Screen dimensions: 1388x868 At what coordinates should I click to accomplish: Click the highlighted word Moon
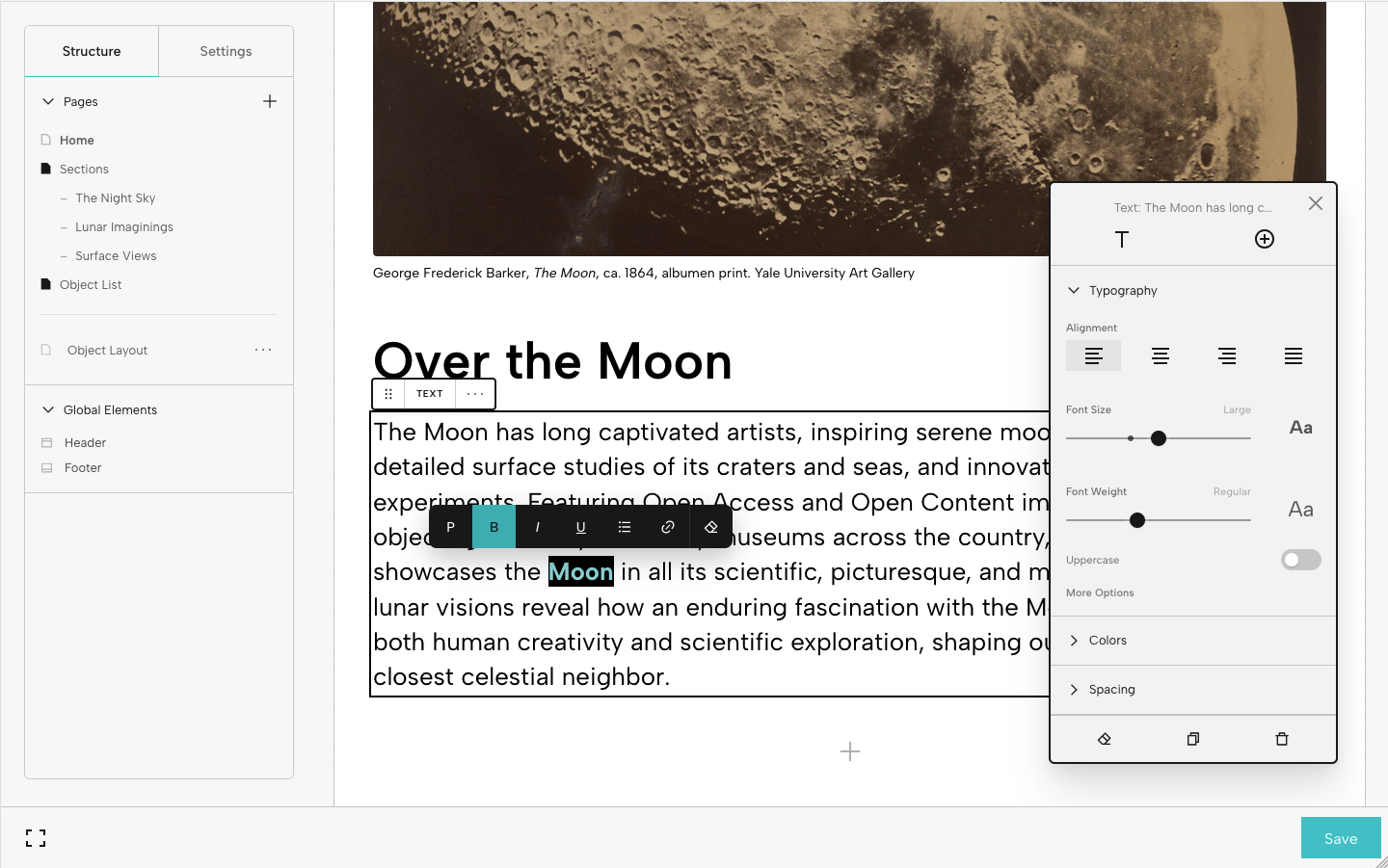click(x=581, y=571)
